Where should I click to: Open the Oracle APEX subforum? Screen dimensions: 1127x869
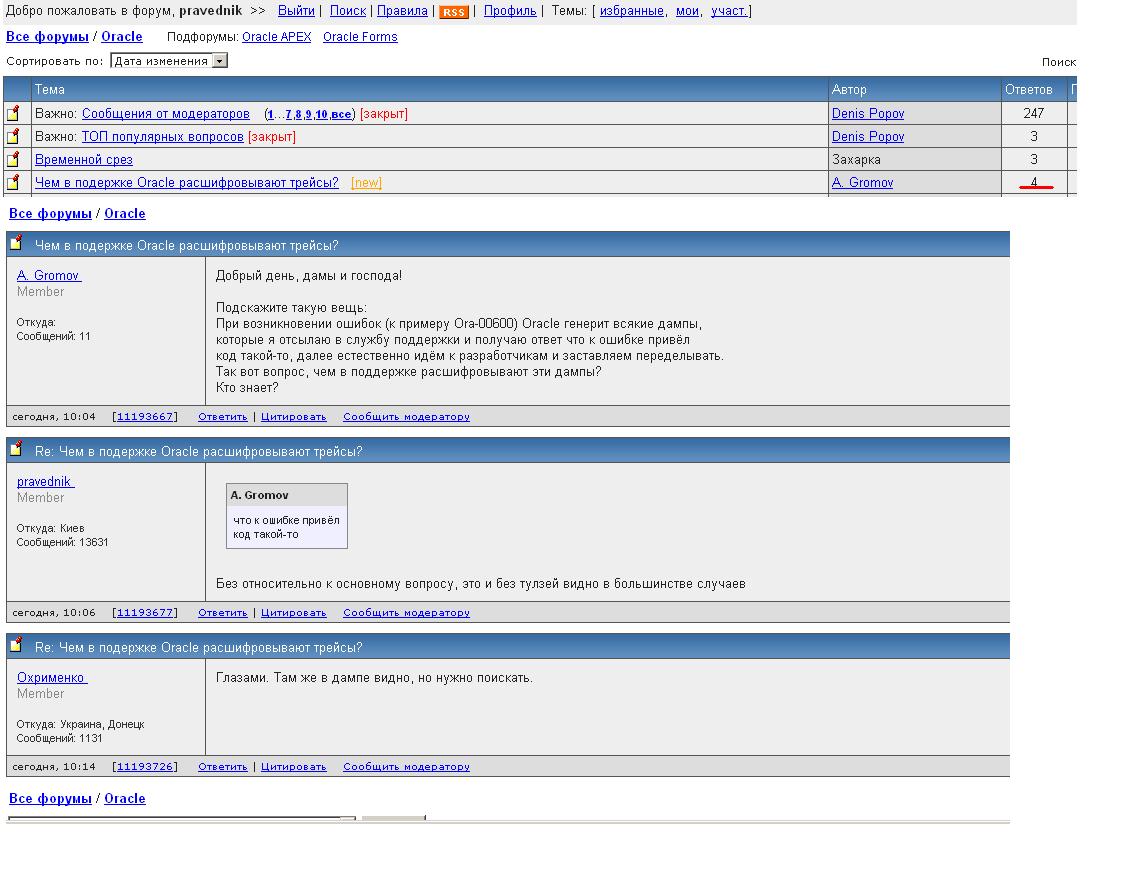(276, 37)
